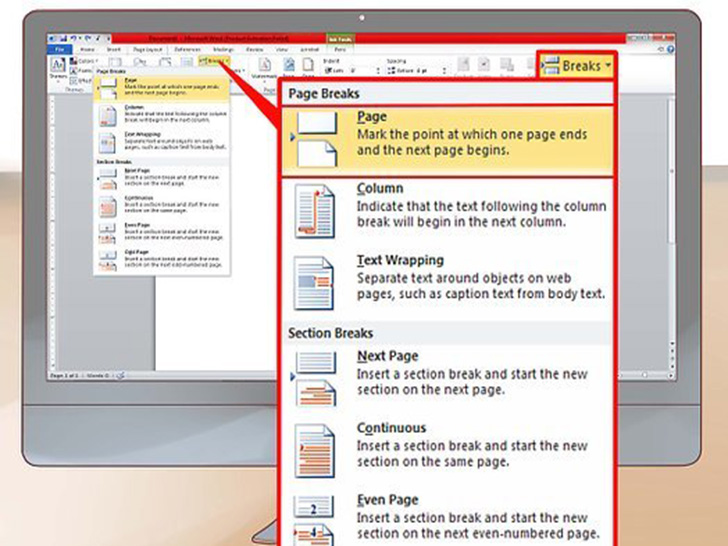
Task: Switch to the View ribbon tab
Action: pyautogui.click(x=282, y=49)
